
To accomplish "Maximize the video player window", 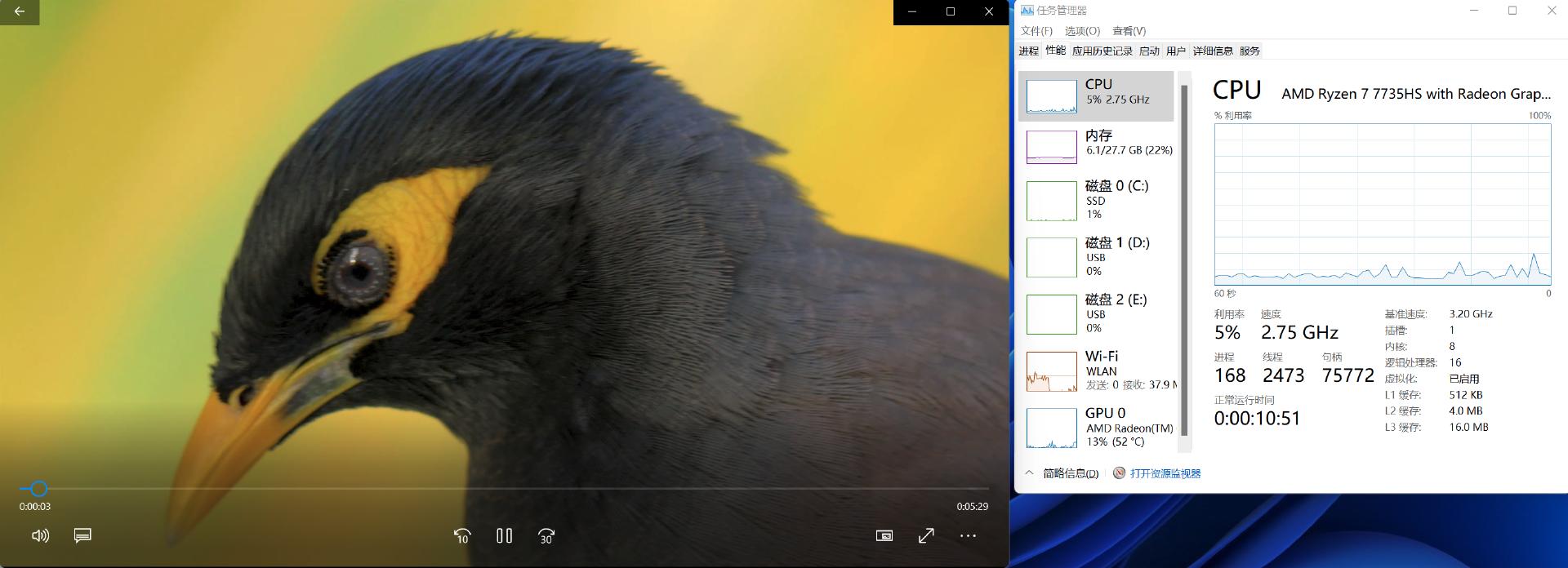I will click(x=951, y=12).
